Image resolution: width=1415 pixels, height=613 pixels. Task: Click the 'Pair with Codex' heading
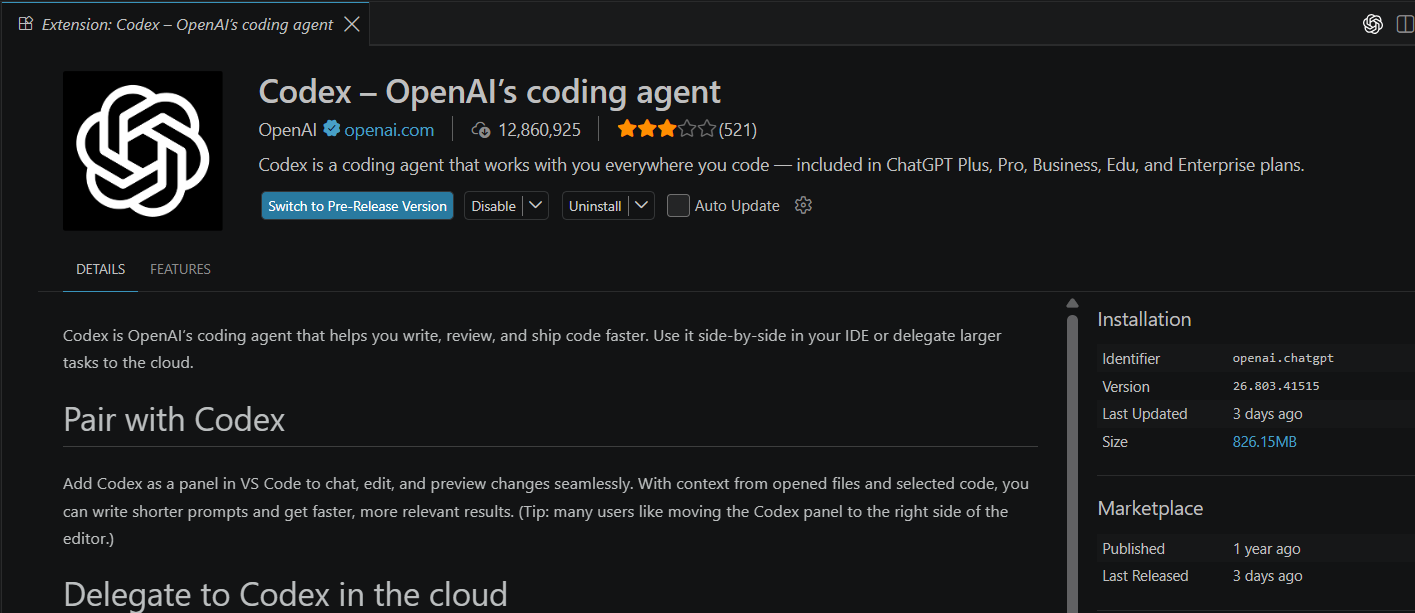click(x=174, y=419)
